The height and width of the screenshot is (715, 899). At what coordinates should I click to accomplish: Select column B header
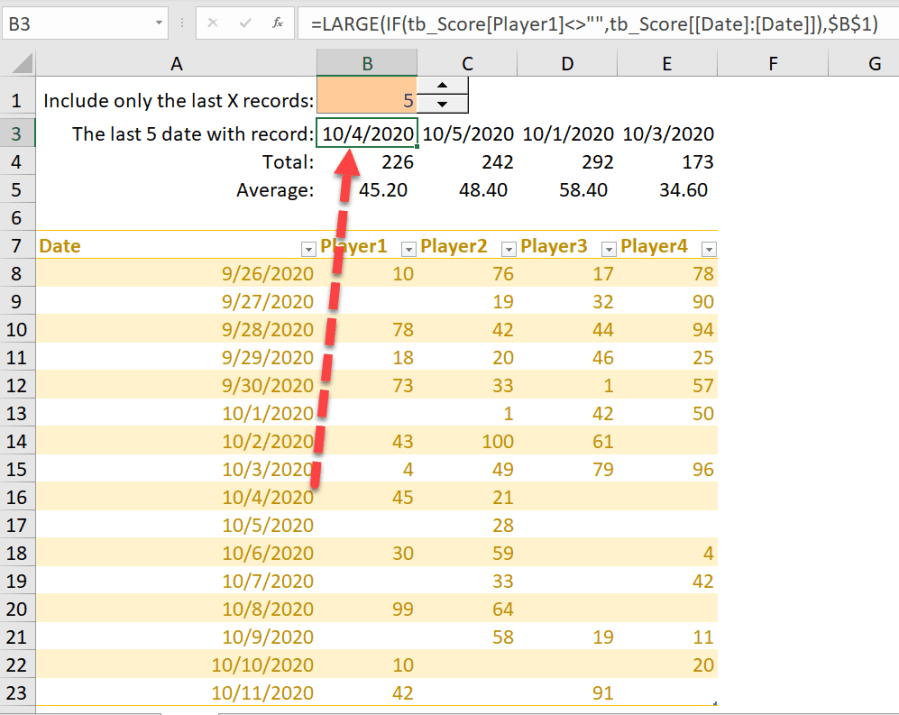[x=367, y=64]
